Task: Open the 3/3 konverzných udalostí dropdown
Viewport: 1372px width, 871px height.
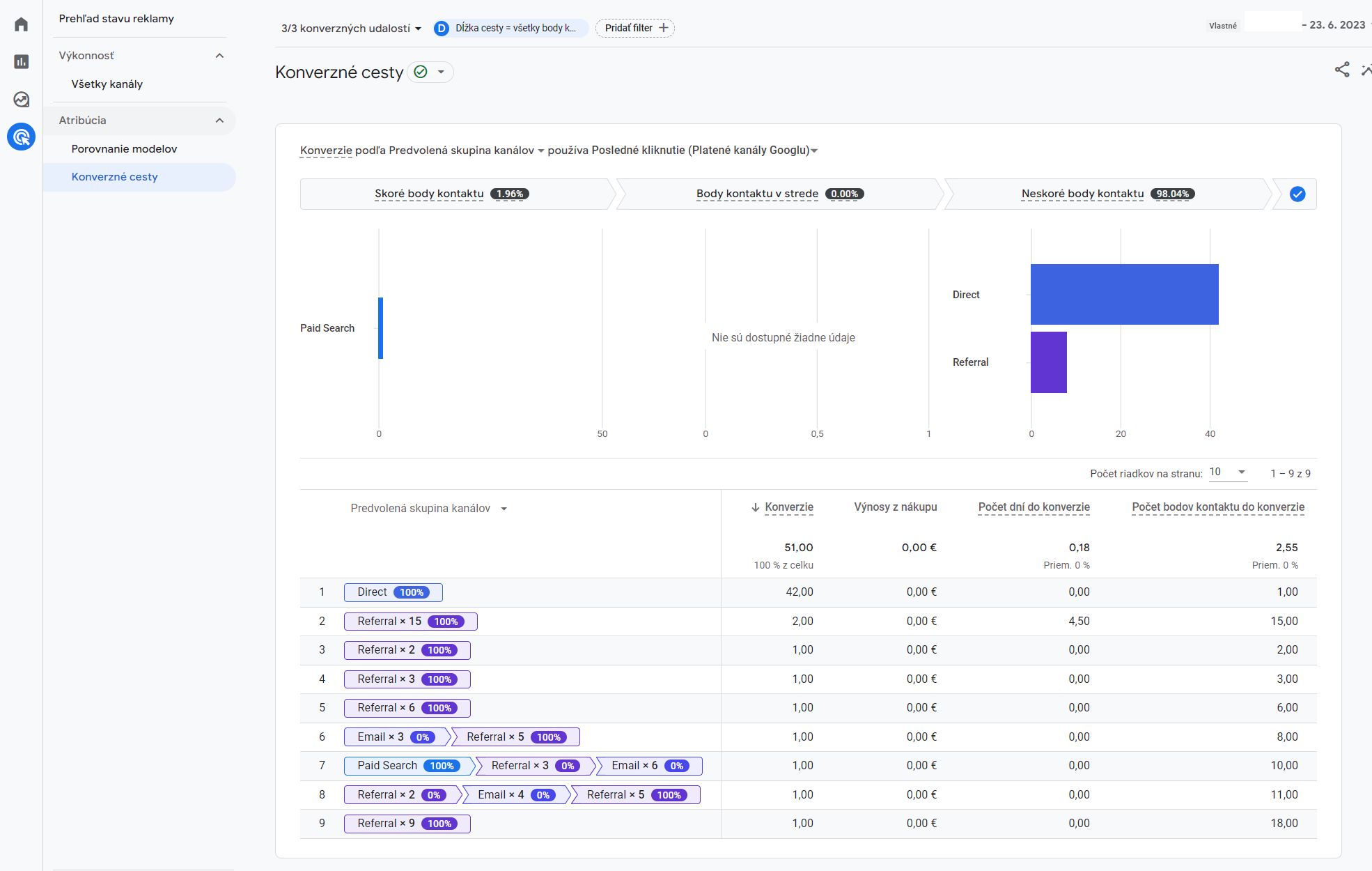Action: [x=351, y=29]
